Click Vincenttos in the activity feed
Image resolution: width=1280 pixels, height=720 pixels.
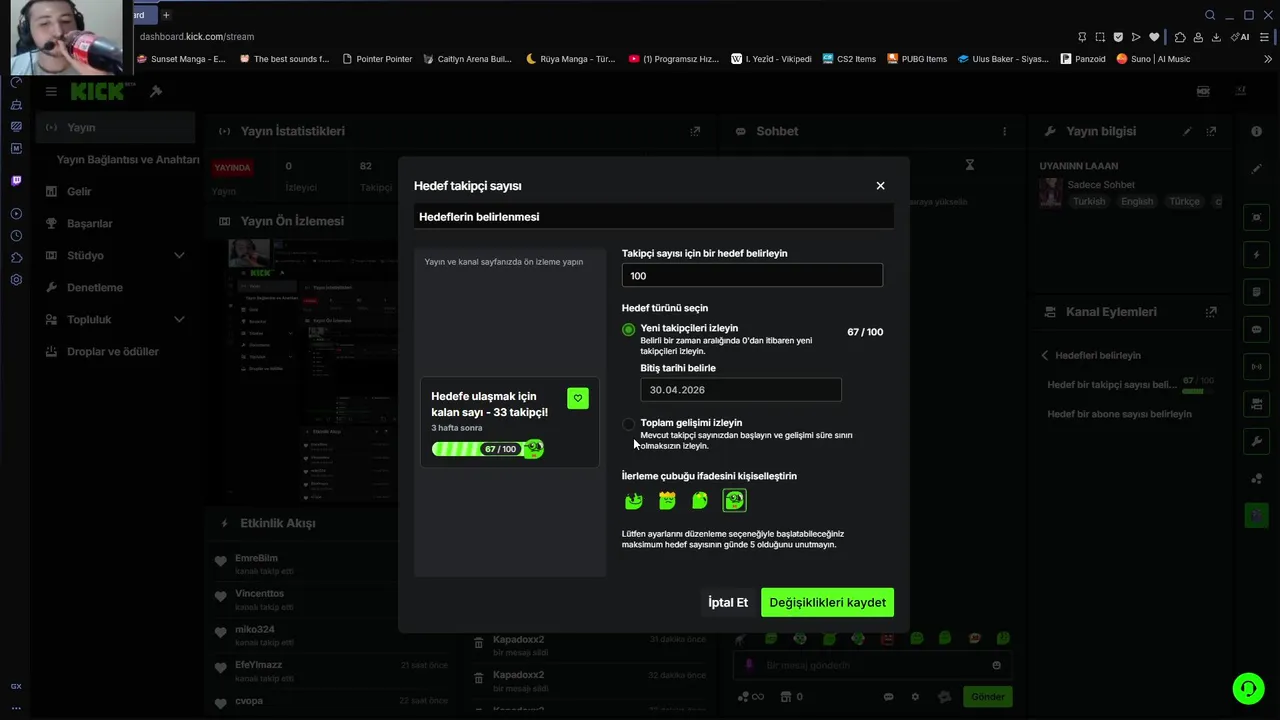[x=260, y=594]
